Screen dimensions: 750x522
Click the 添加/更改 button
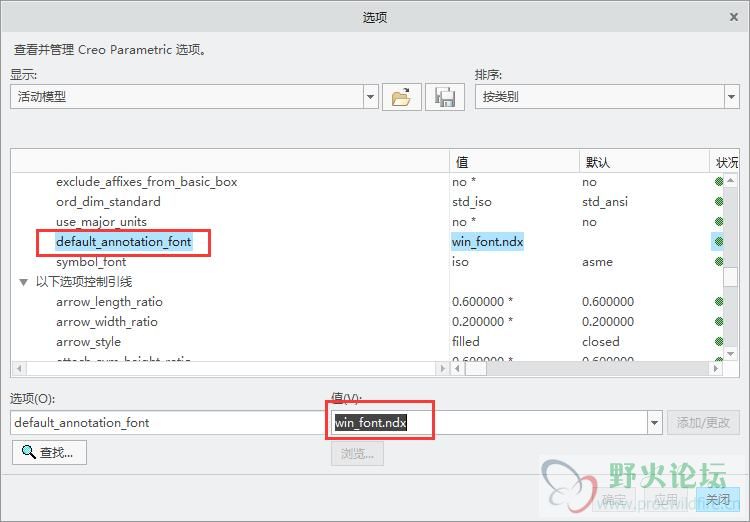pyautogui.click(x=703, y=422)
